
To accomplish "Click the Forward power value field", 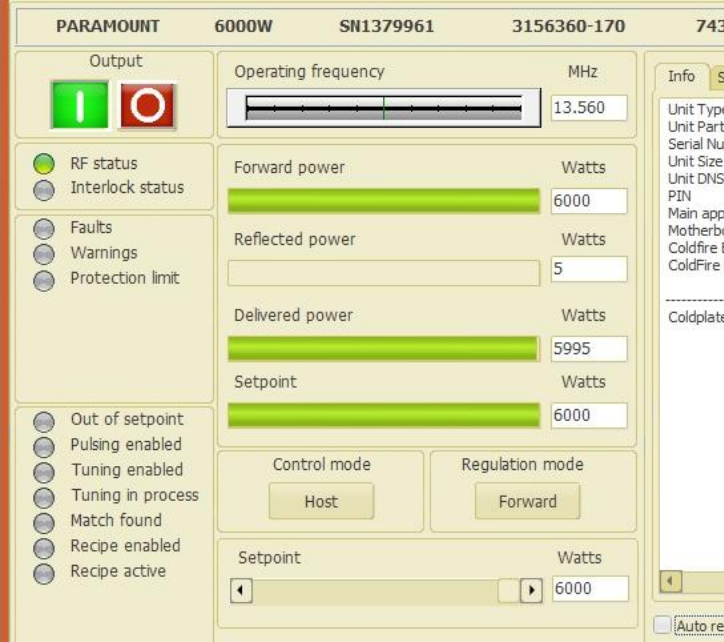I will click(589, 201).
